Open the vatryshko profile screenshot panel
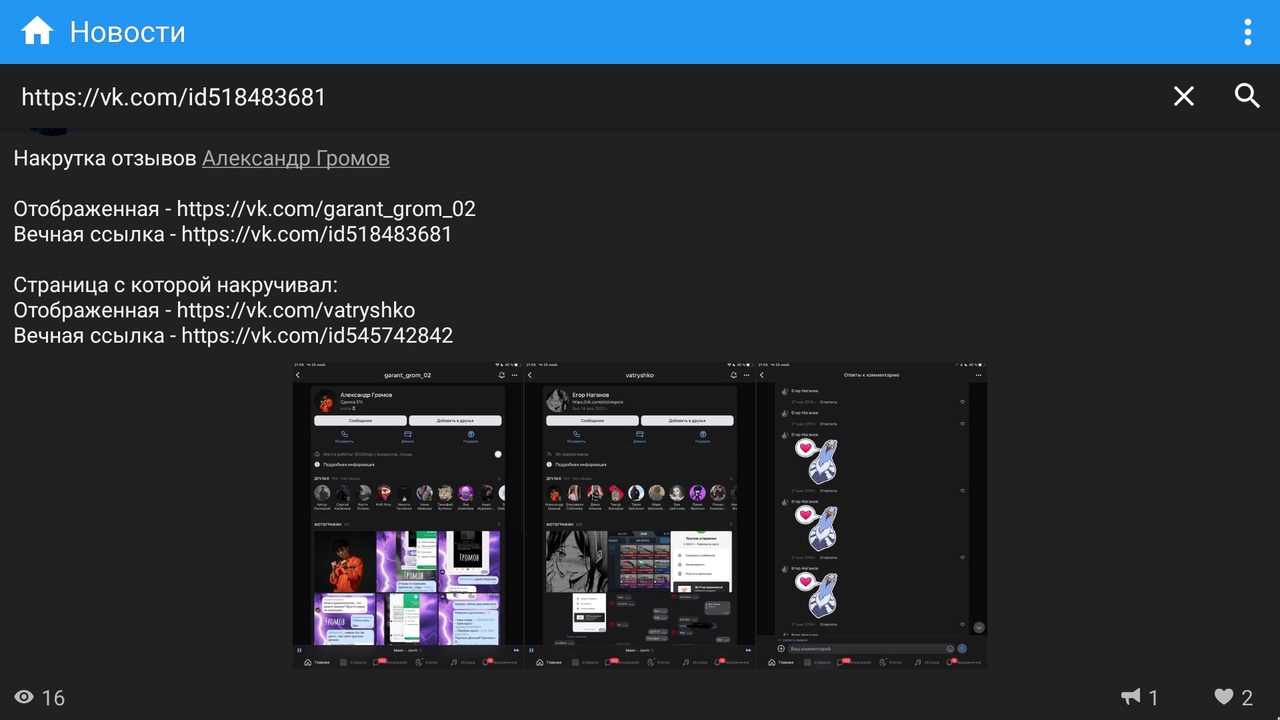This screenshot has width=1280, height=720. [640, 515]
